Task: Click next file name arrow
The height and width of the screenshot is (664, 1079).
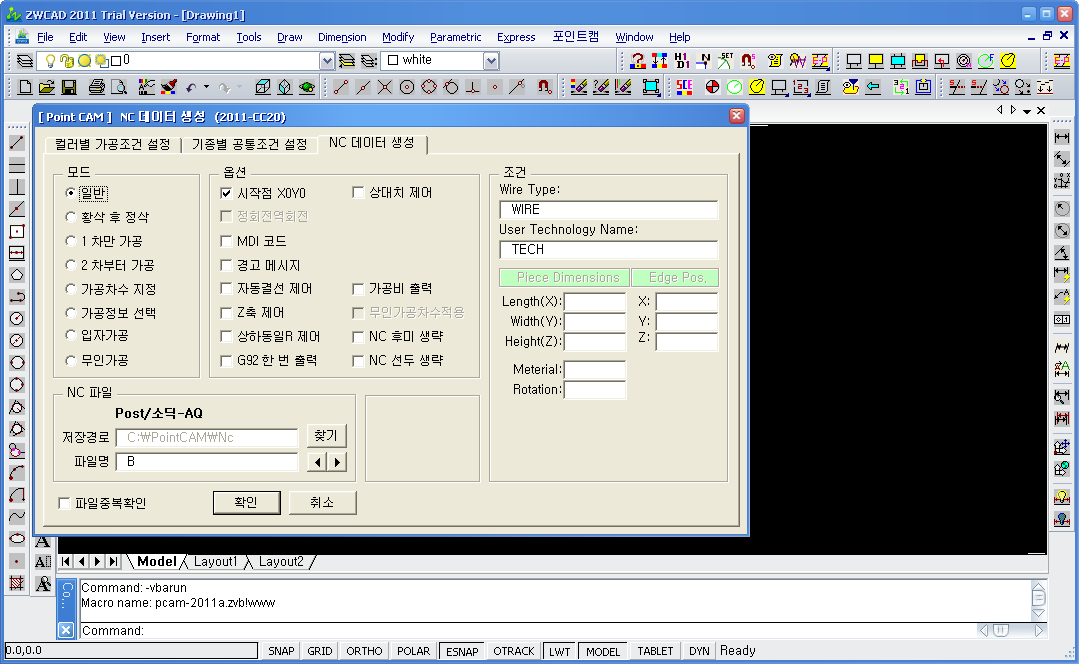Action: [336, 462]
